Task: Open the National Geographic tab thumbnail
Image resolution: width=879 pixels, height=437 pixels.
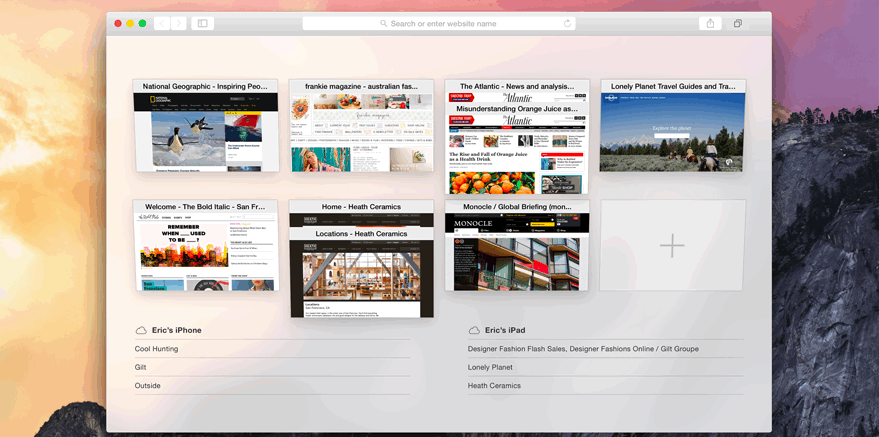Action: (206, 125)
